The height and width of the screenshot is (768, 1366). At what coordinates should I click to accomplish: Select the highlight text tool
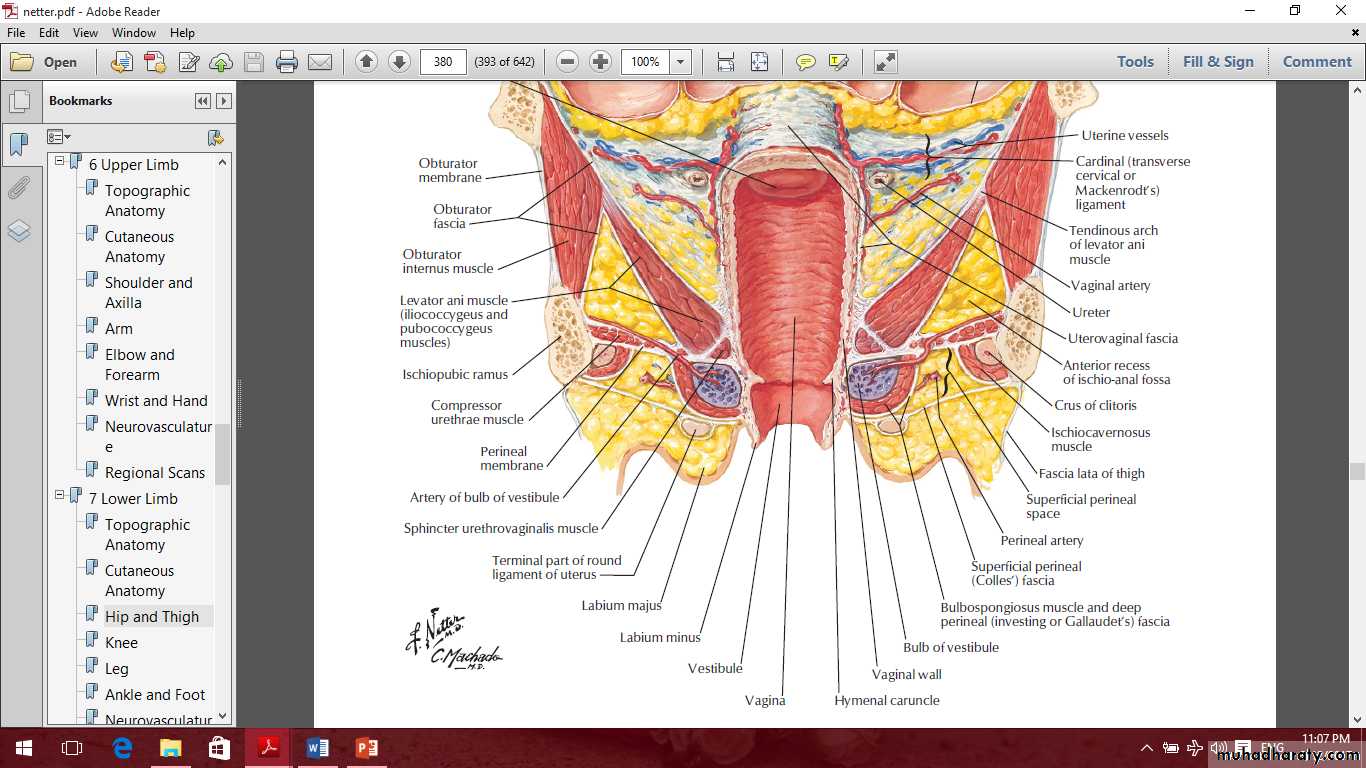tap(838, 62)
